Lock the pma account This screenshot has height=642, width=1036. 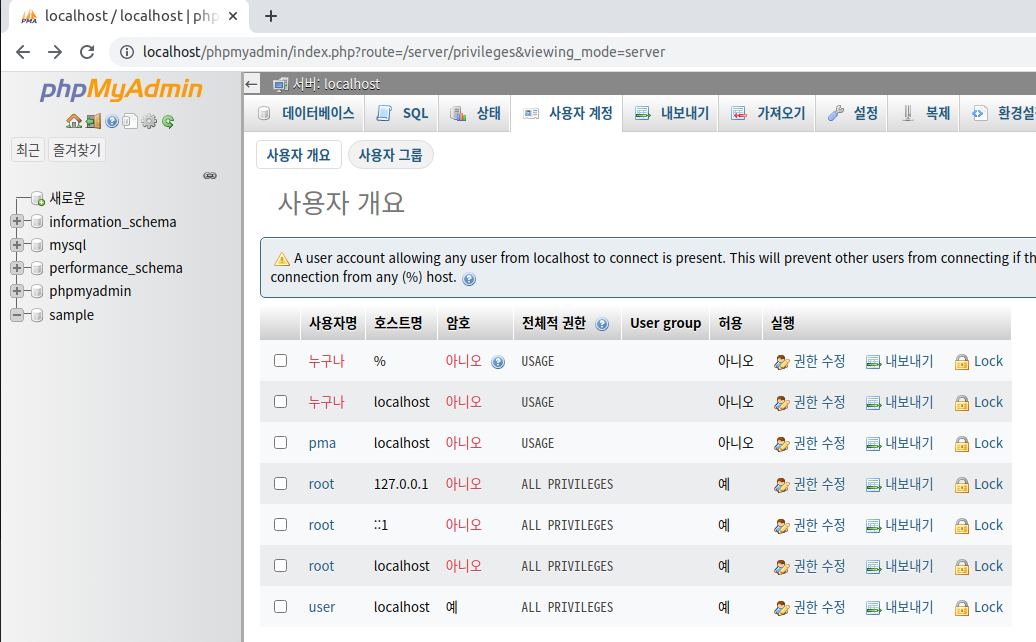tap(979, 443)
